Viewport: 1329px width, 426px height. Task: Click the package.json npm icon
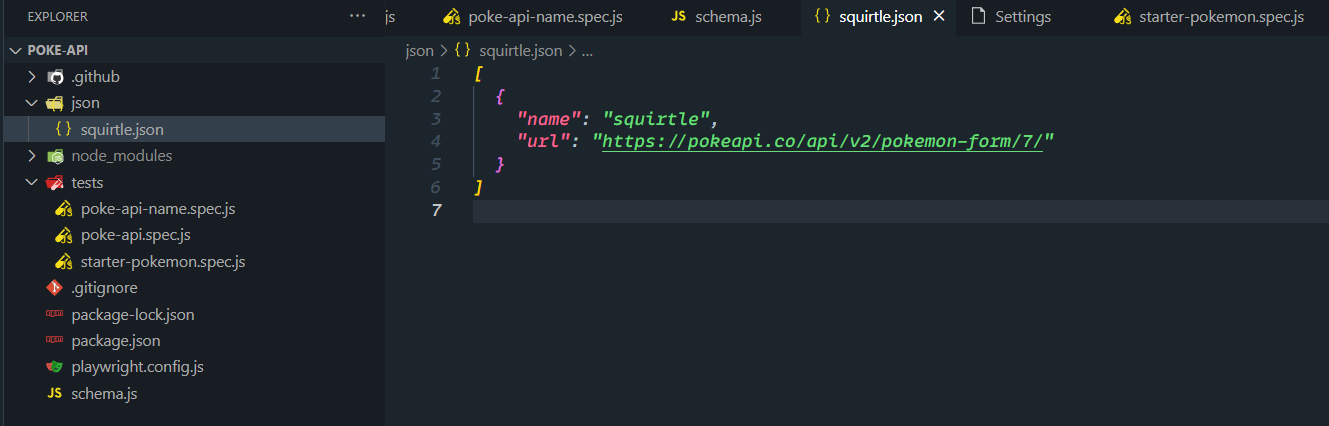point(56,341)
